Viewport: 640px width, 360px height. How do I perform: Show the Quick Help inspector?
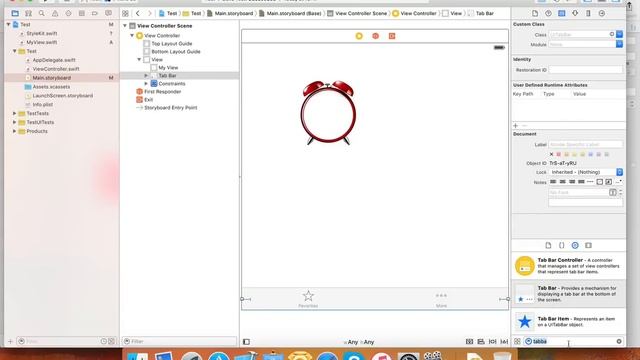click(548, 13)
